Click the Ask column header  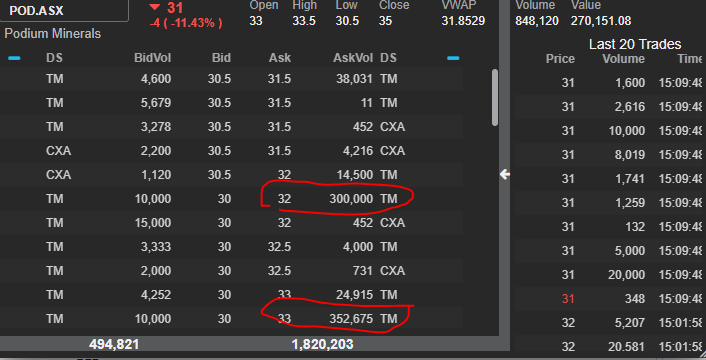[x=280, y=58]
